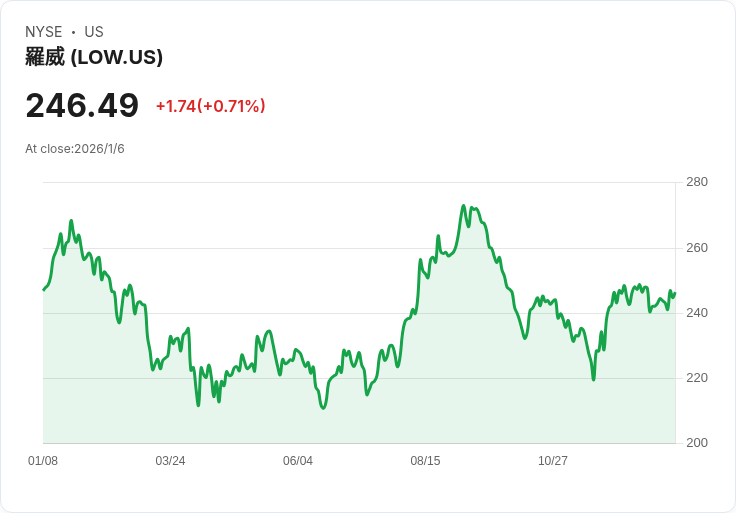The image size is (736, 513).
Task: Click the 260 y-axis label
Action: pos(696,248)
